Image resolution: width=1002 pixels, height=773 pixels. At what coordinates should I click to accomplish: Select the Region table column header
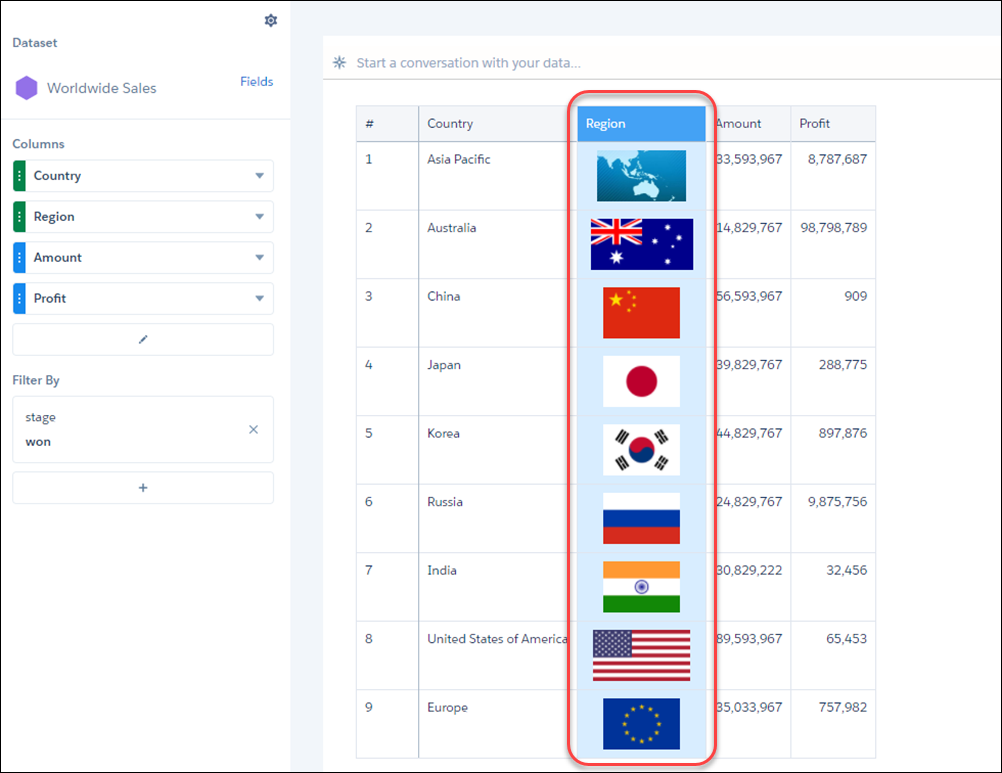(x=642, y=124)
